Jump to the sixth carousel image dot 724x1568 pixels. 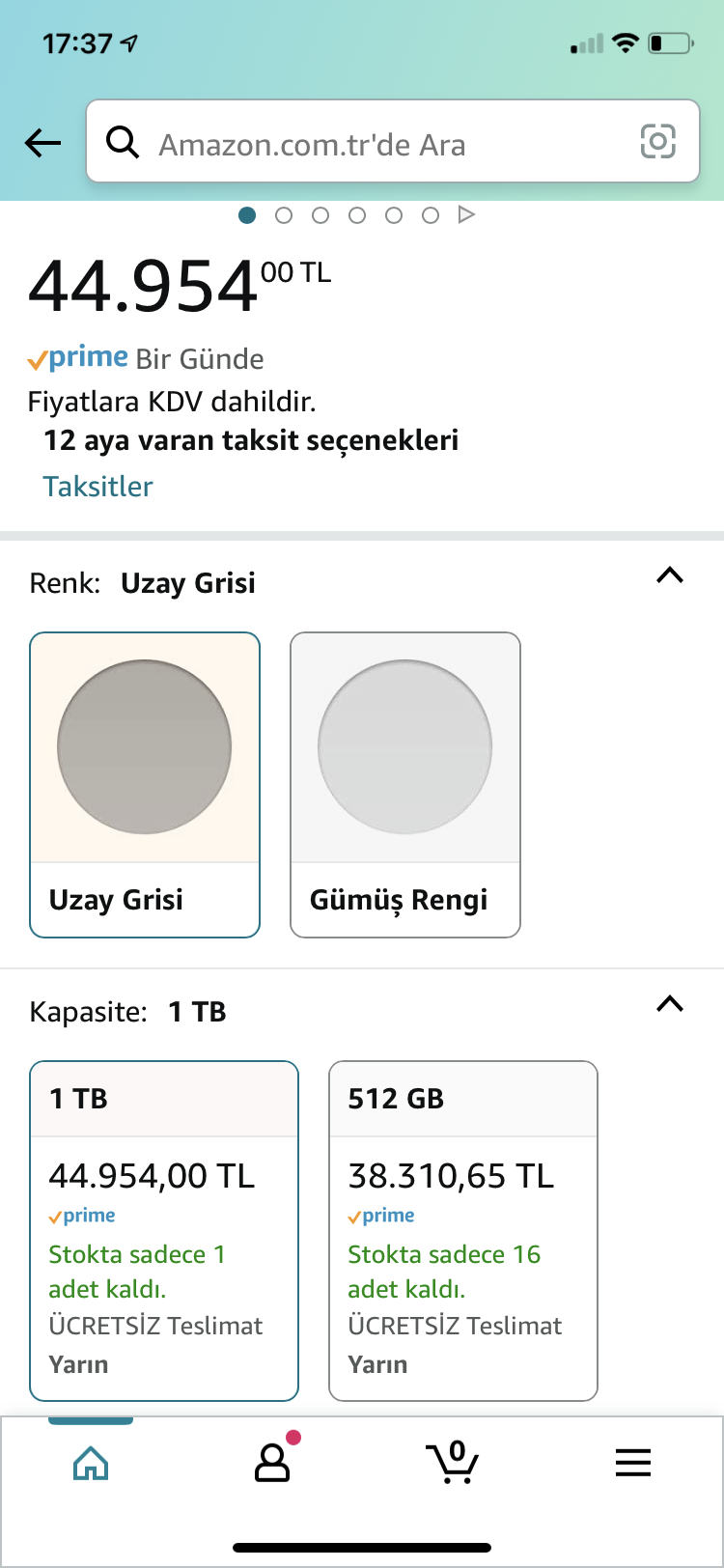(431, 215)
